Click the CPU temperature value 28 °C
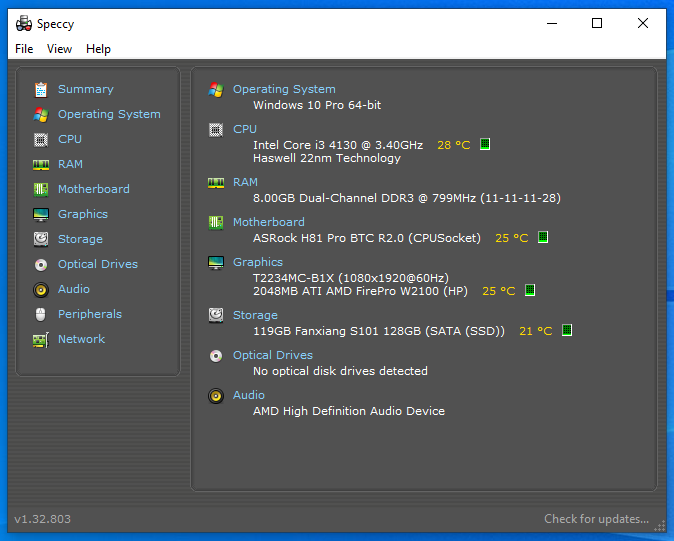 454,145
